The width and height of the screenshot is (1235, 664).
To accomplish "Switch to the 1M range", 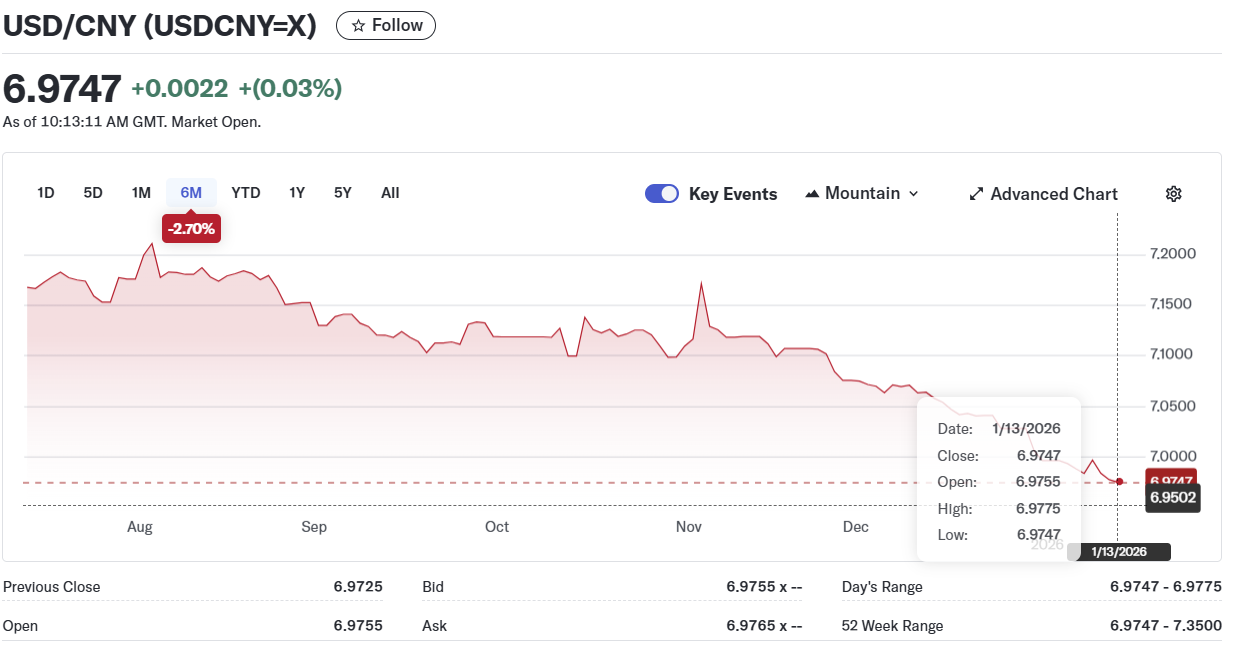I will click(141, 193).
